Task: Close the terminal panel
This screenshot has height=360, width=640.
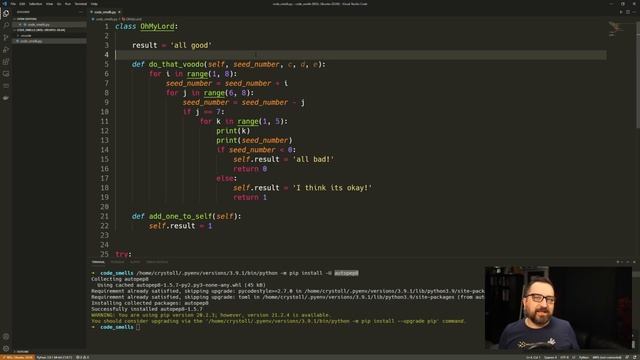Action: [634, 262]
